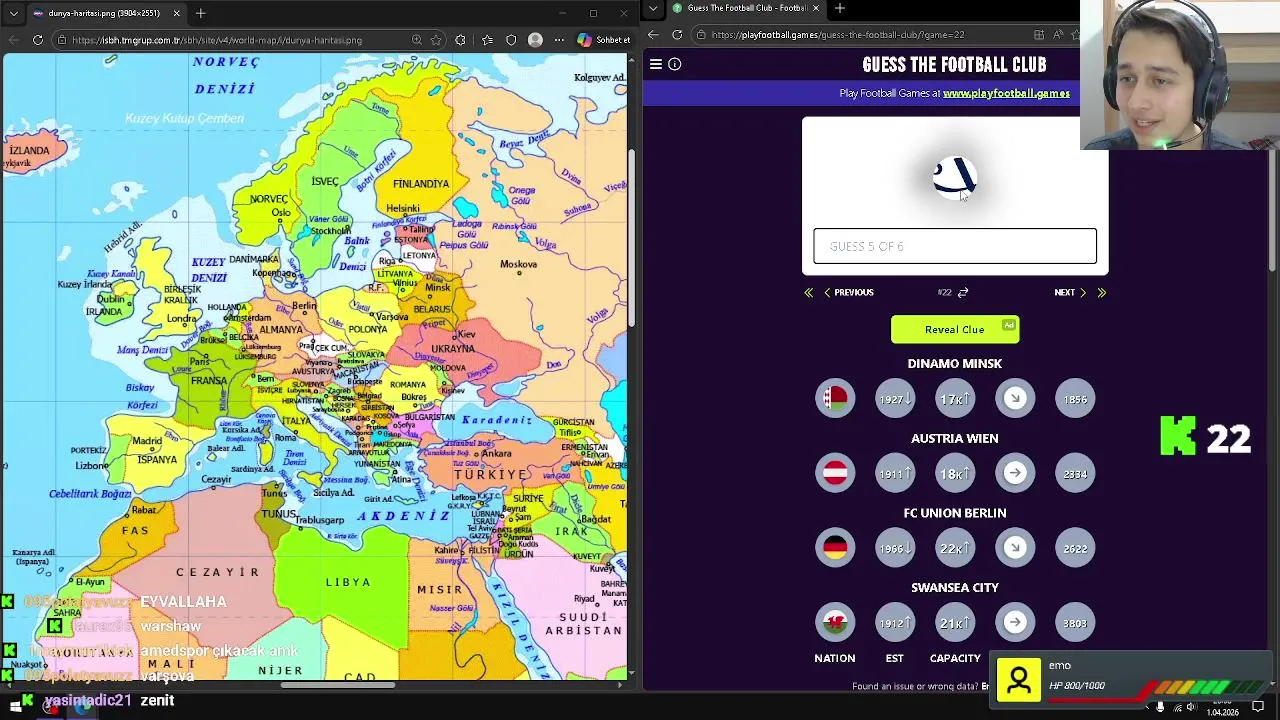Screen dimensions: 1280x720
Task: Open extensions puzzle icon in the map window
Action: pos(460,40)
